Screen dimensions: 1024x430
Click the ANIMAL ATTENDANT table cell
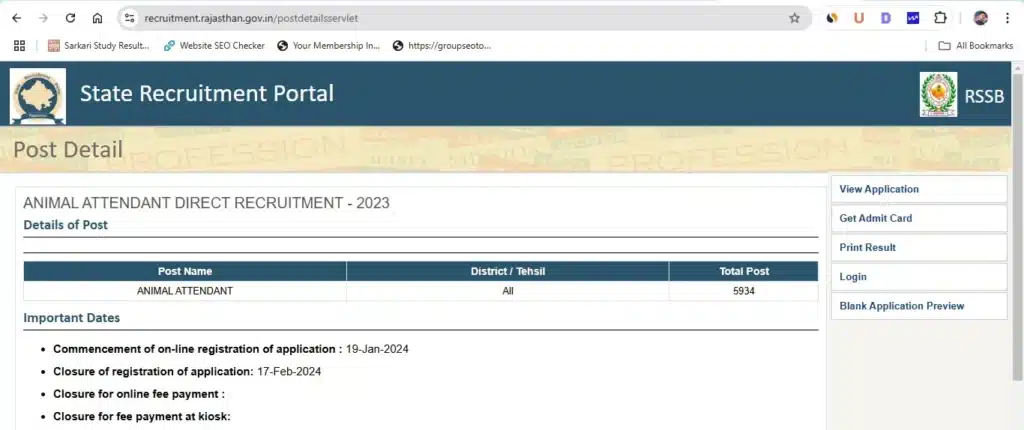coord(185,291)
